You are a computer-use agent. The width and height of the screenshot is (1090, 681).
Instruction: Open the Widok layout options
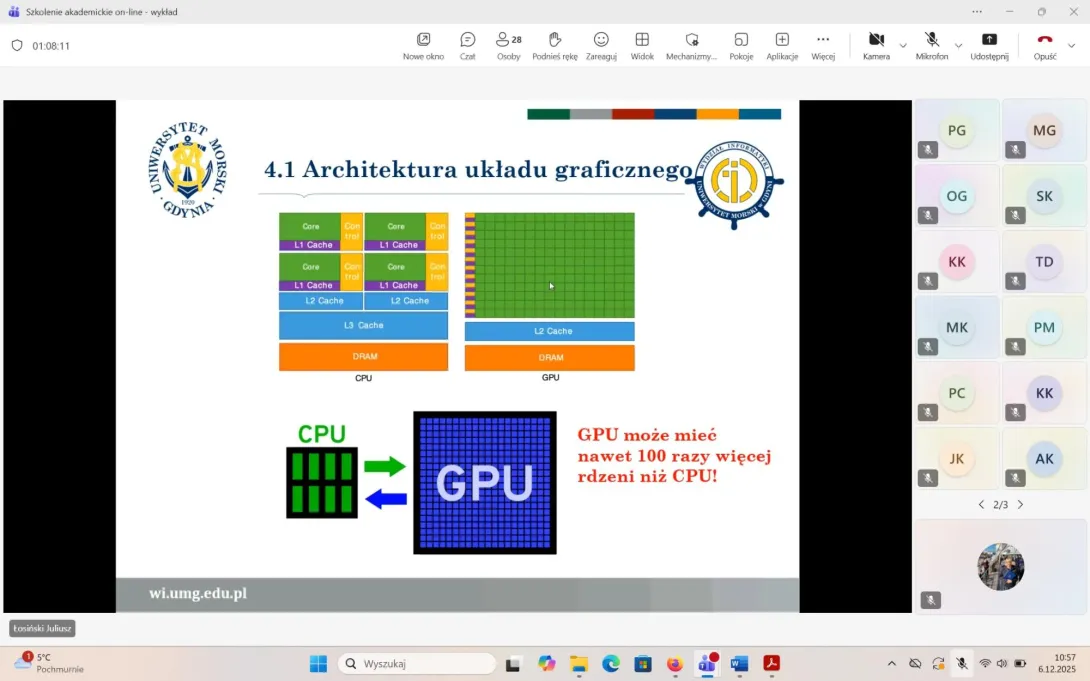tap(642, 45)
